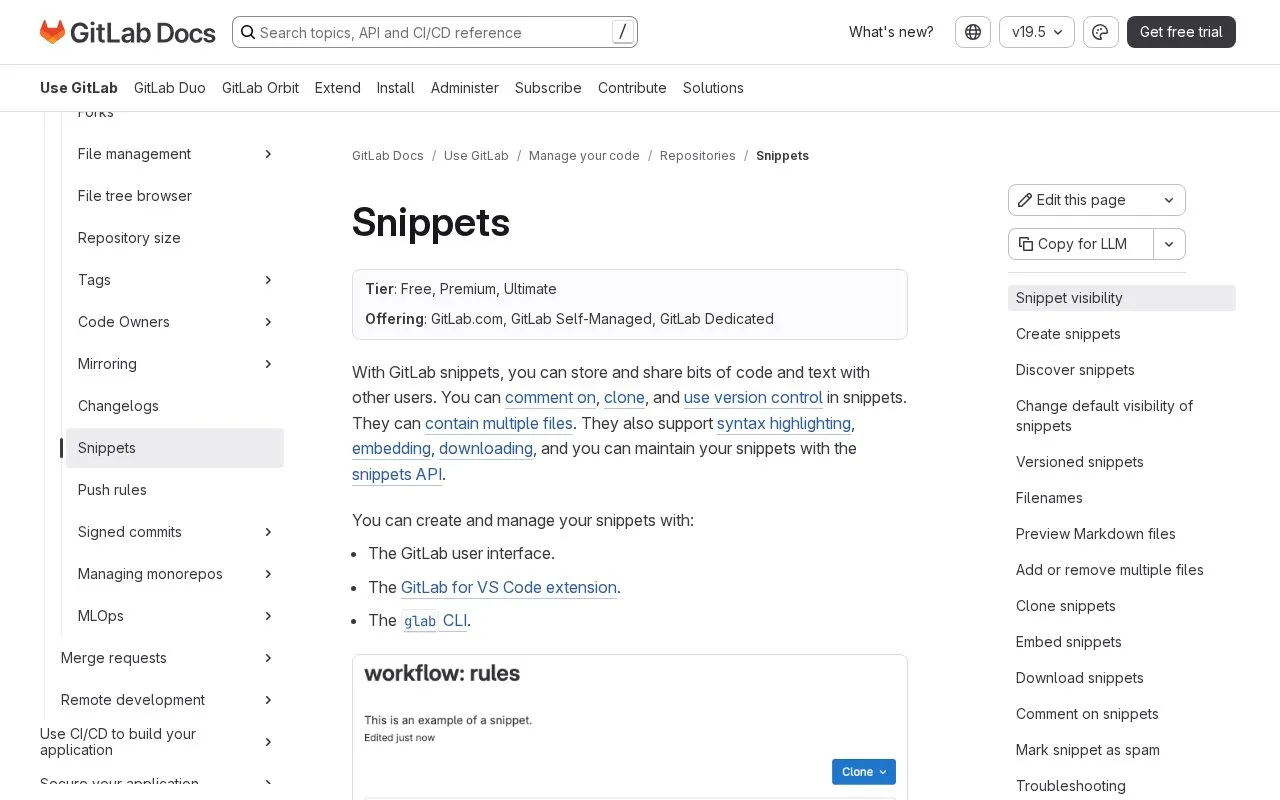Expand the File management section
The image size is (1280, 800).
[268, 154]
